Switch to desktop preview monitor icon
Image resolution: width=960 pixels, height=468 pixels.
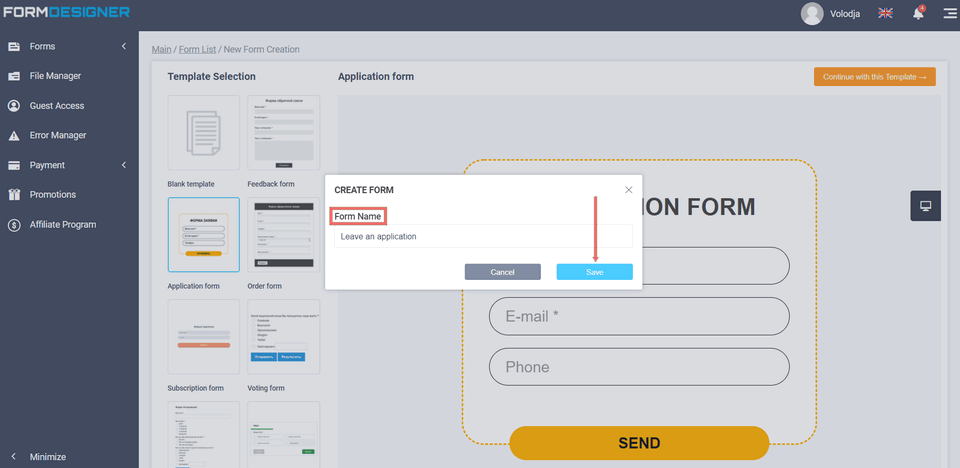pyautogui.click(x=926, y=206)
